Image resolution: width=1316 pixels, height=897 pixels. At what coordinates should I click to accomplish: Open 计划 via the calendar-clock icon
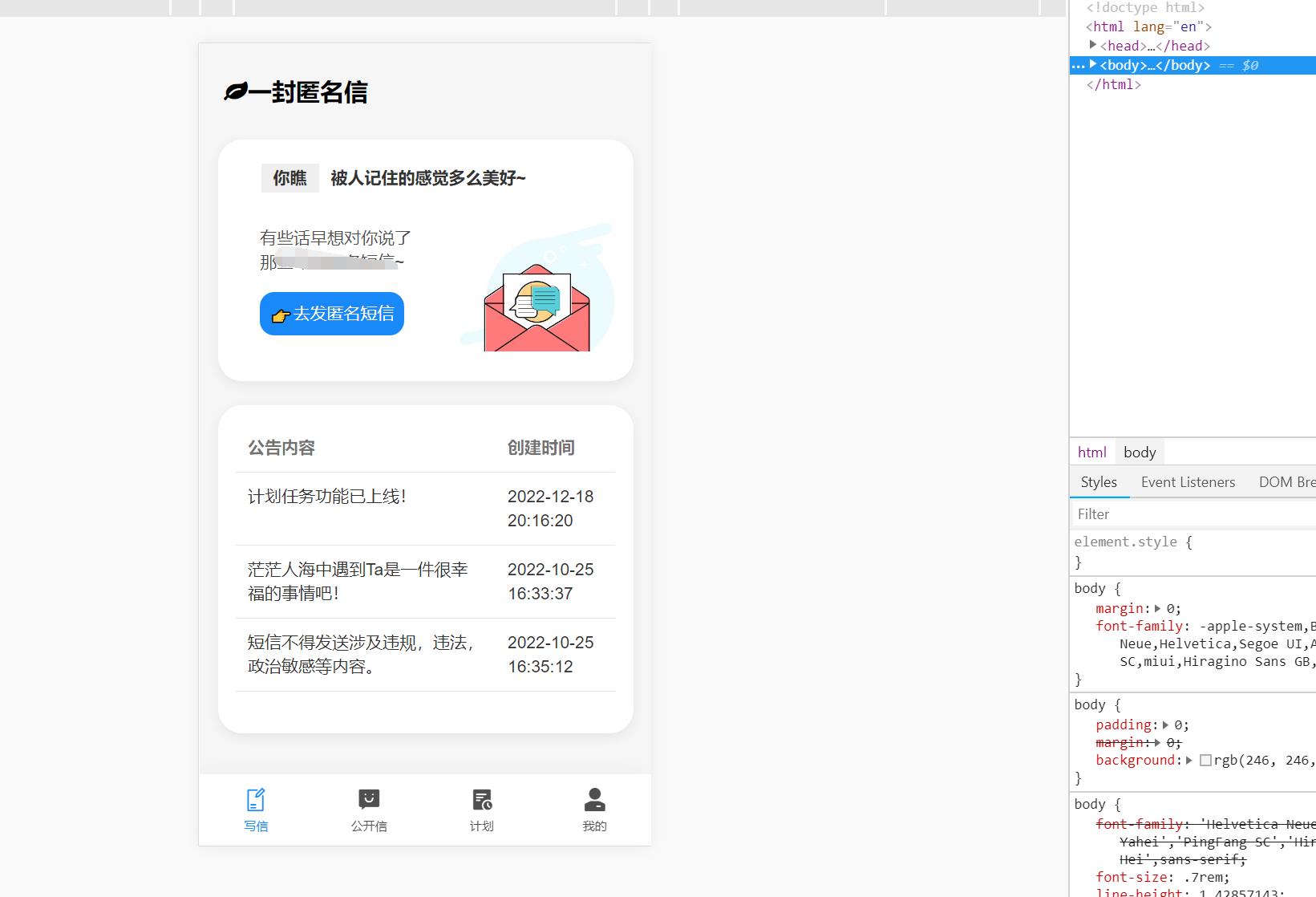point(480,798)
